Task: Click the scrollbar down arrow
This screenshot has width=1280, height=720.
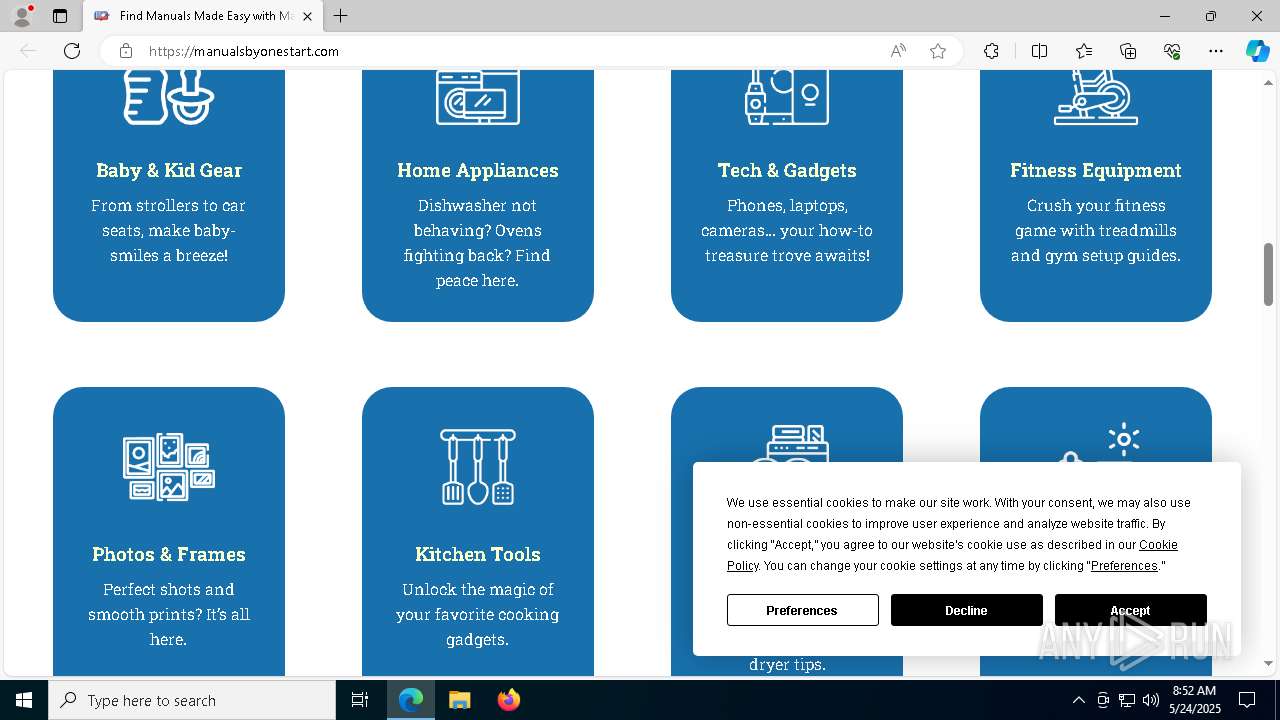Action: point(1269,663)
